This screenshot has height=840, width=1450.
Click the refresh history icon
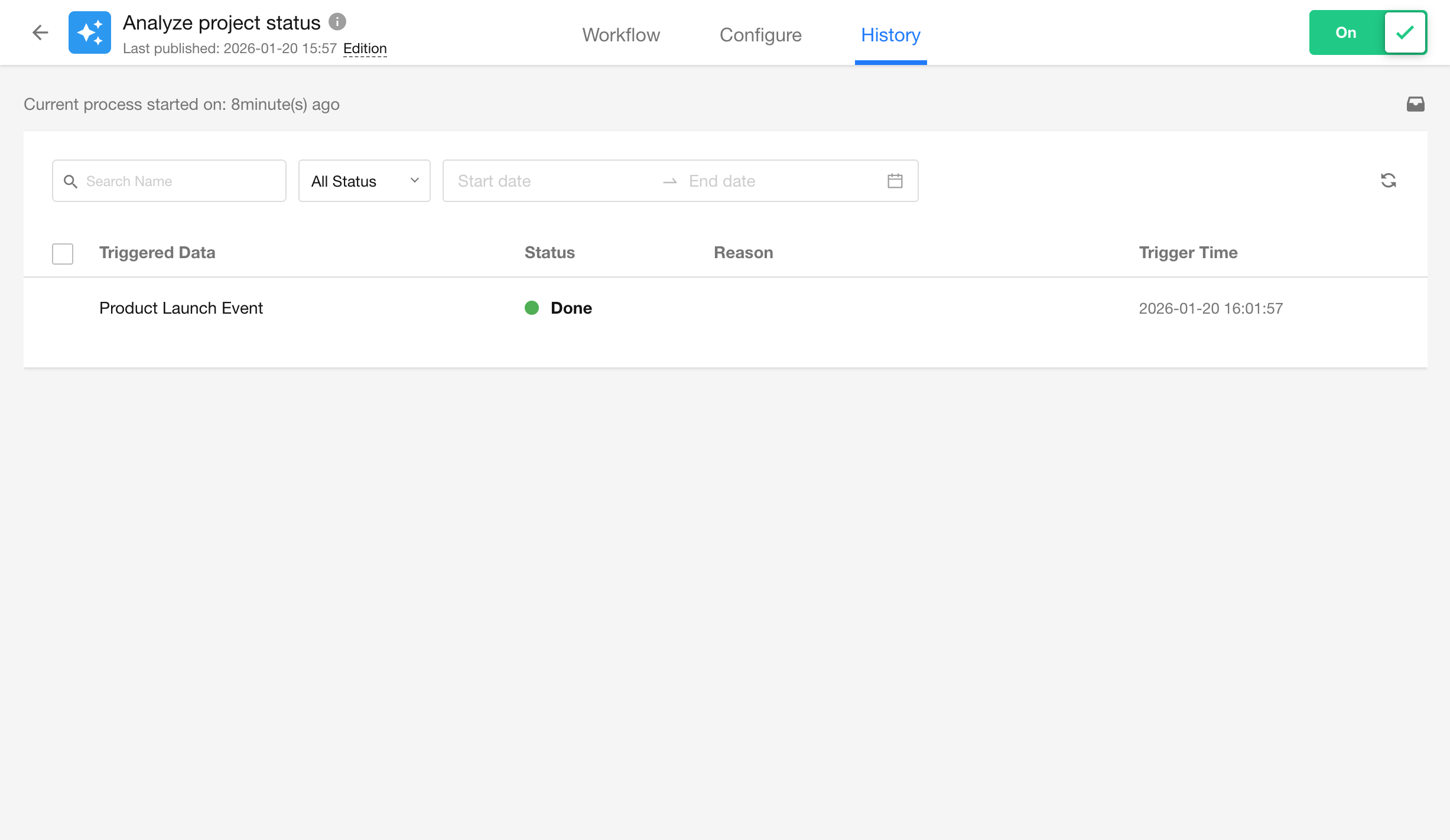click(1388, 181)
